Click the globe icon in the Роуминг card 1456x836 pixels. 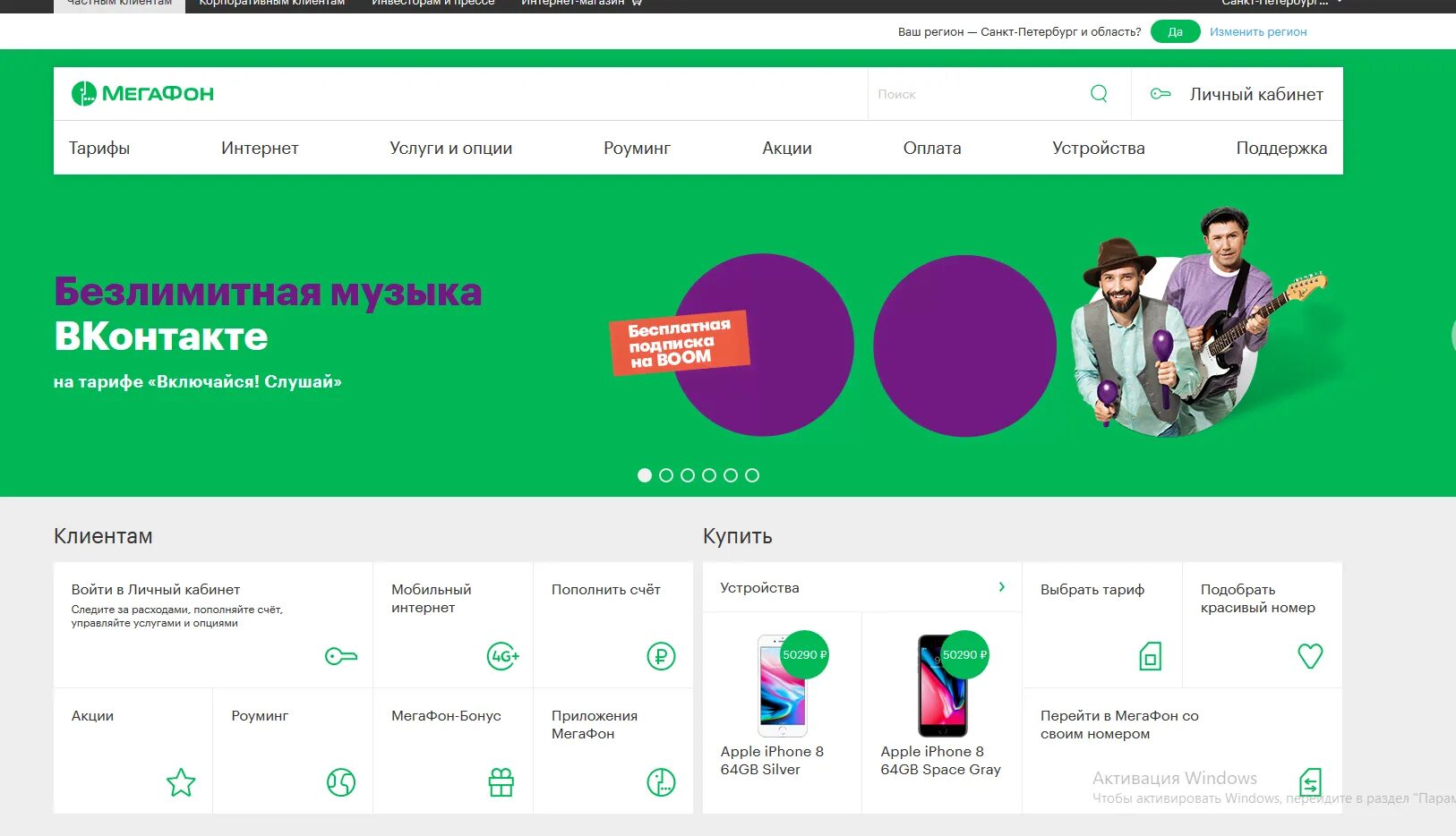pos(341,782)
